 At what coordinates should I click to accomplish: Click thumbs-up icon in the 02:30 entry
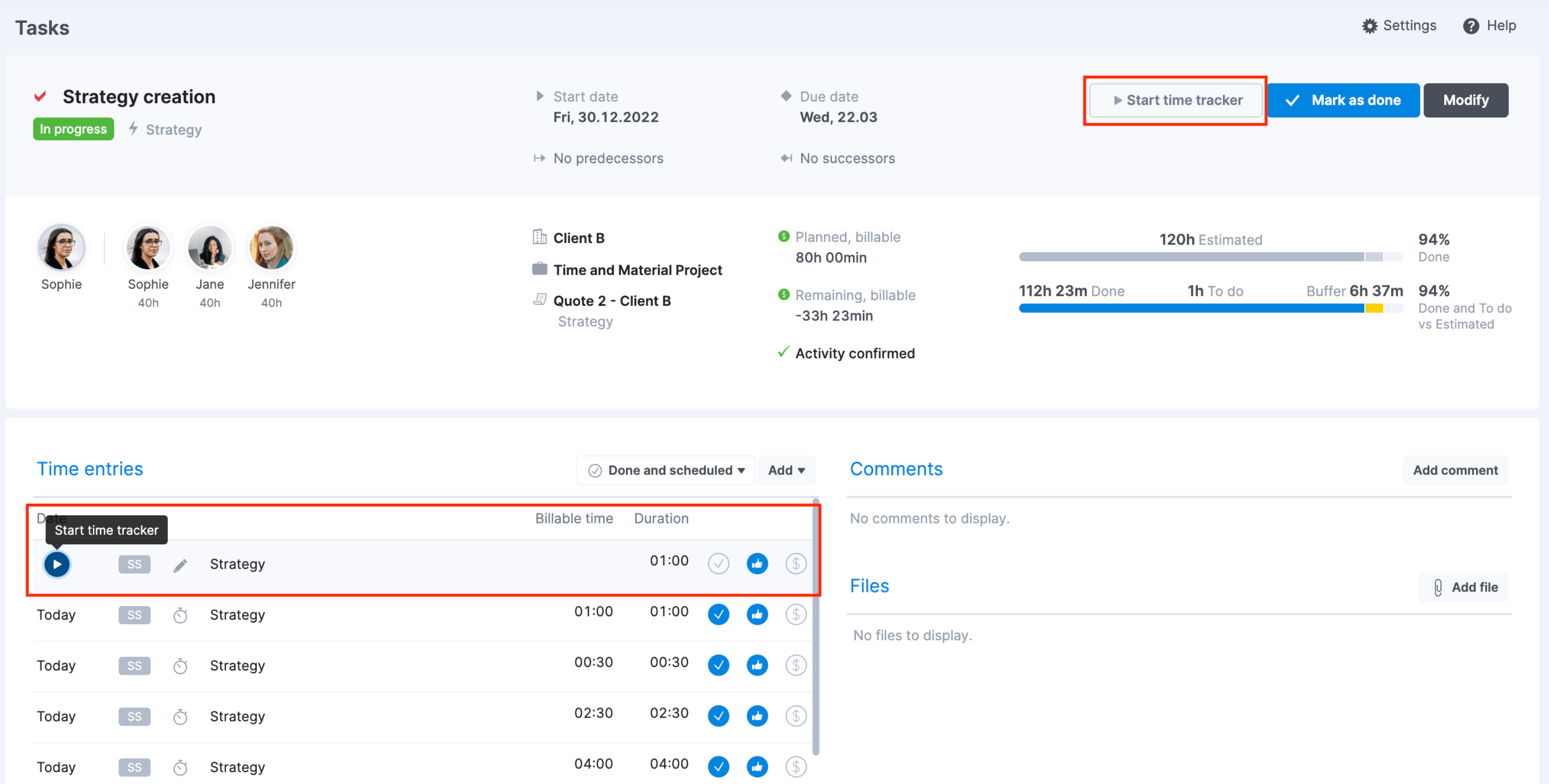click(757, 716)
